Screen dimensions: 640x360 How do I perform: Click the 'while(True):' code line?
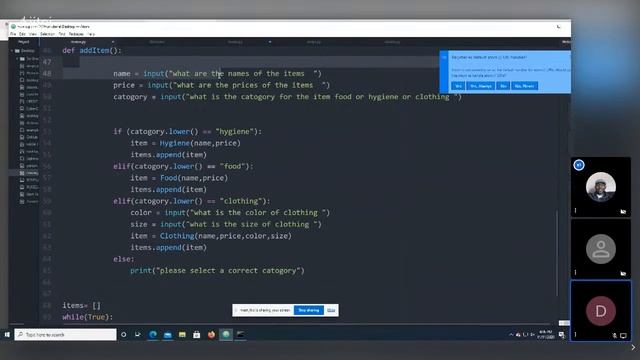pos(87,317)
